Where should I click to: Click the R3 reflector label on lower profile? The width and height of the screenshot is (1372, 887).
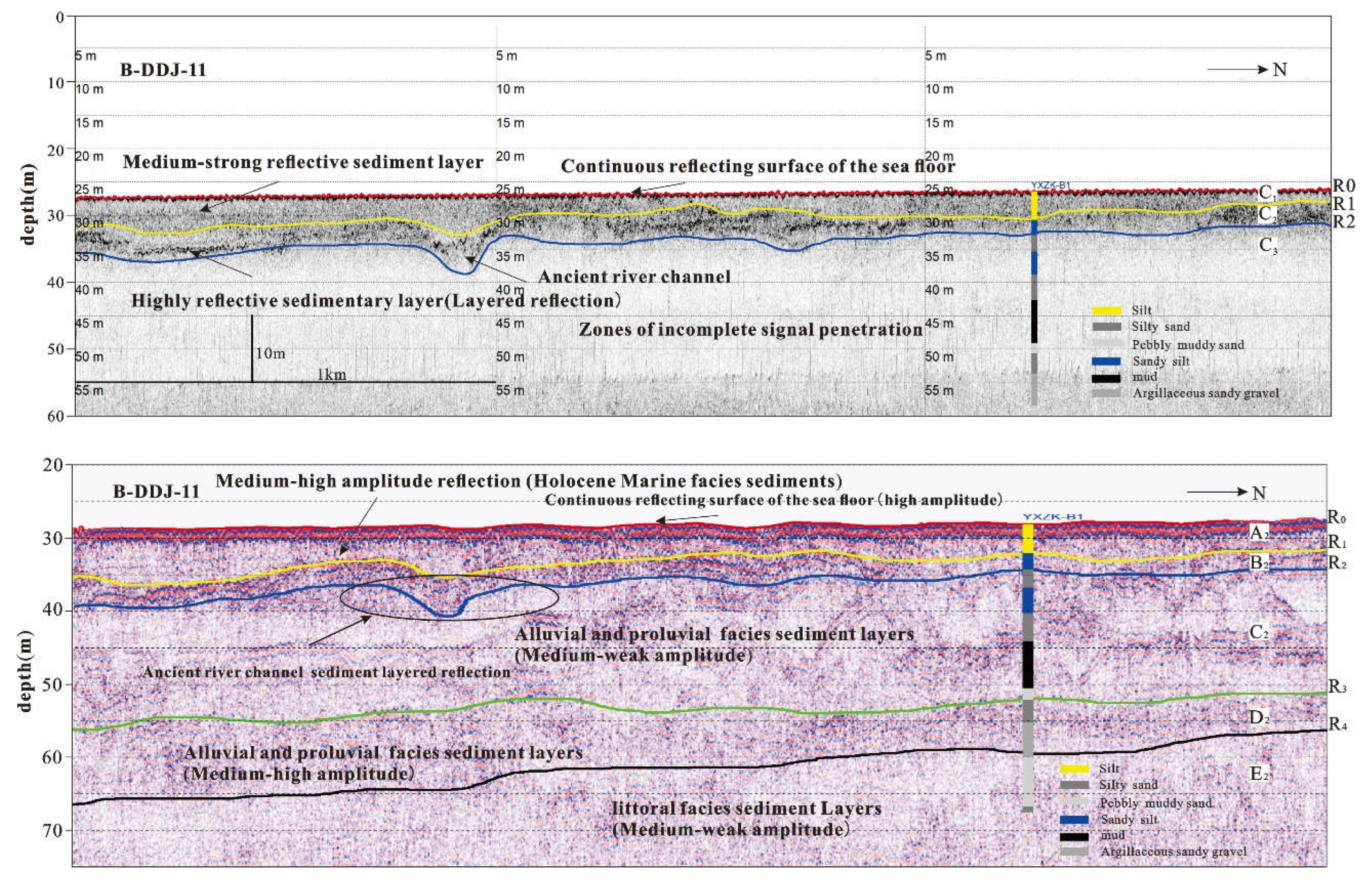point(1337,686)
